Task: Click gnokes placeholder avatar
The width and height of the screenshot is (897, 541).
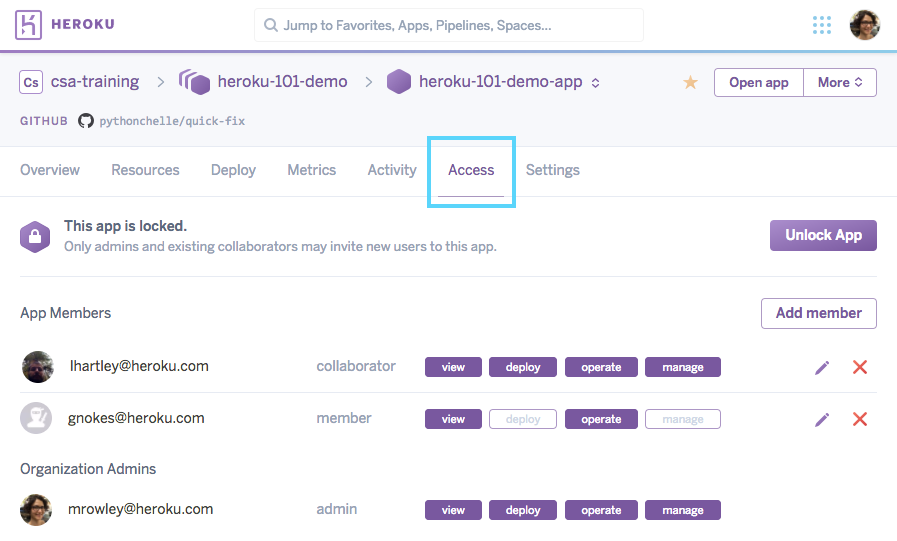Action: [x=36, y=418]
